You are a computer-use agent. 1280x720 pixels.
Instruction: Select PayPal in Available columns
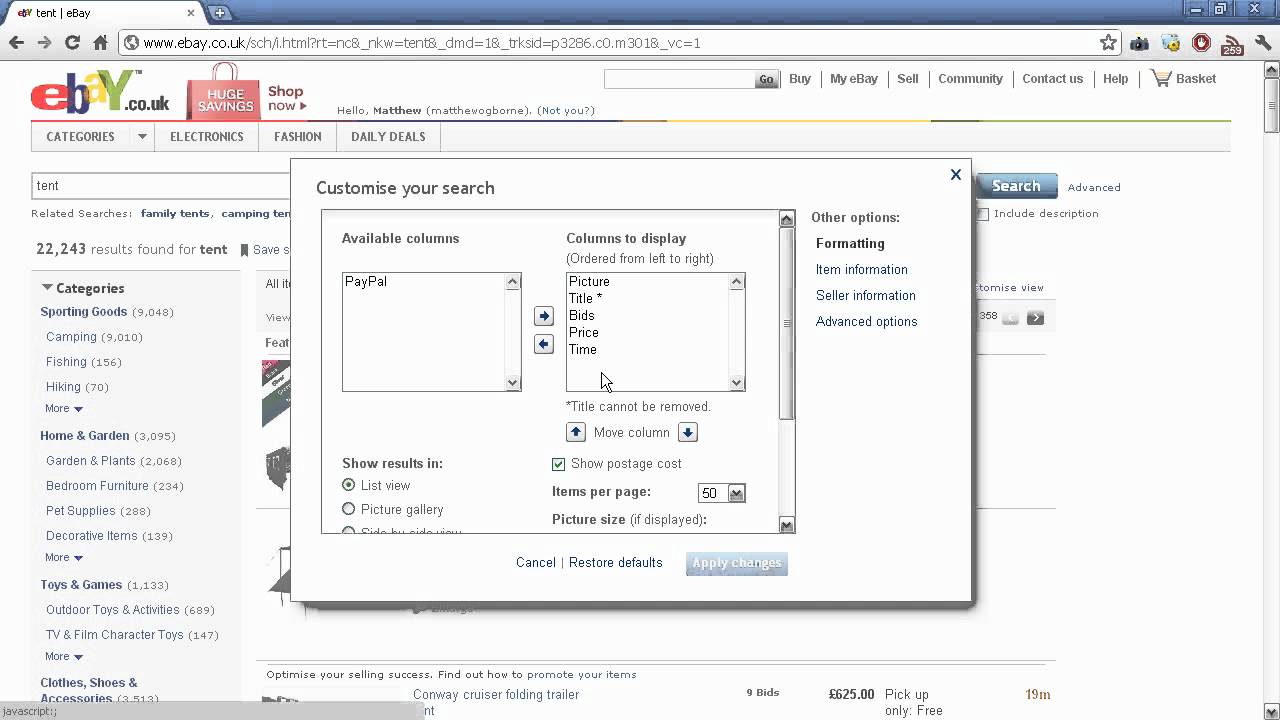tap(366, 282)
